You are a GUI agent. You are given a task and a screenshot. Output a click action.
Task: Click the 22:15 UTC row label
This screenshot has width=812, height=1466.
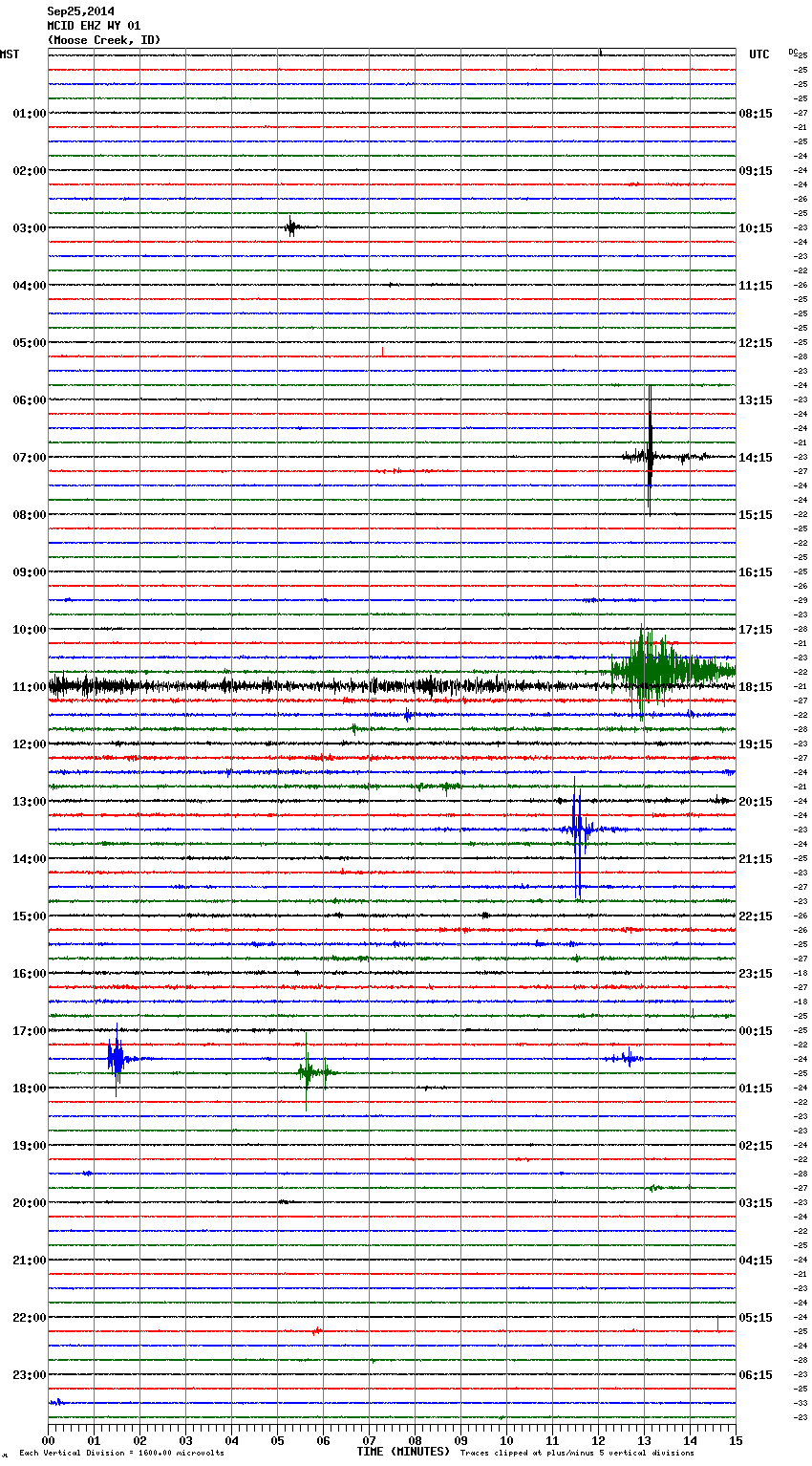pyautogui.click(x=756, y=916)
